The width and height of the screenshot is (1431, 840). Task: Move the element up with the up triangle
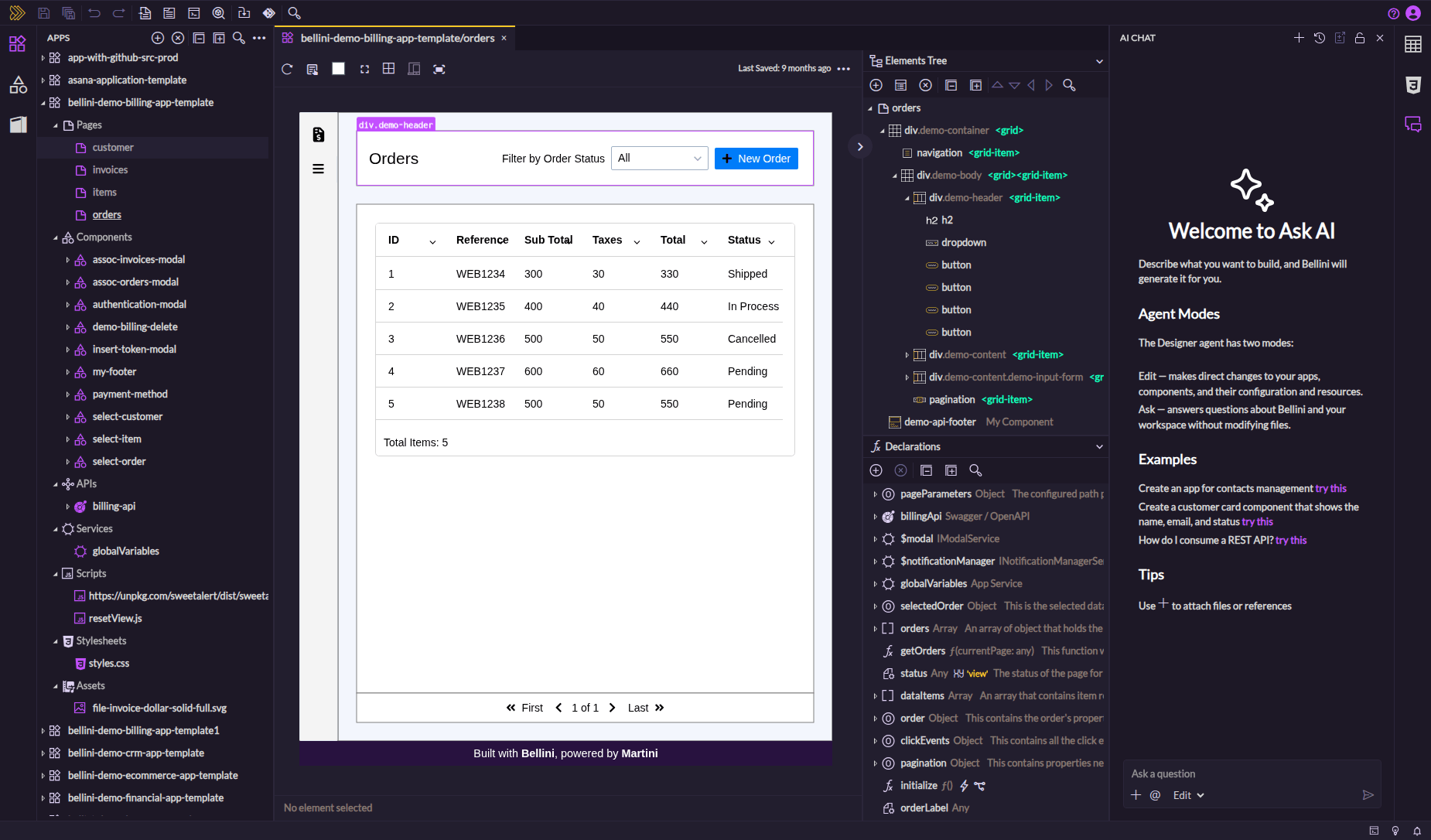click(997, 85)
